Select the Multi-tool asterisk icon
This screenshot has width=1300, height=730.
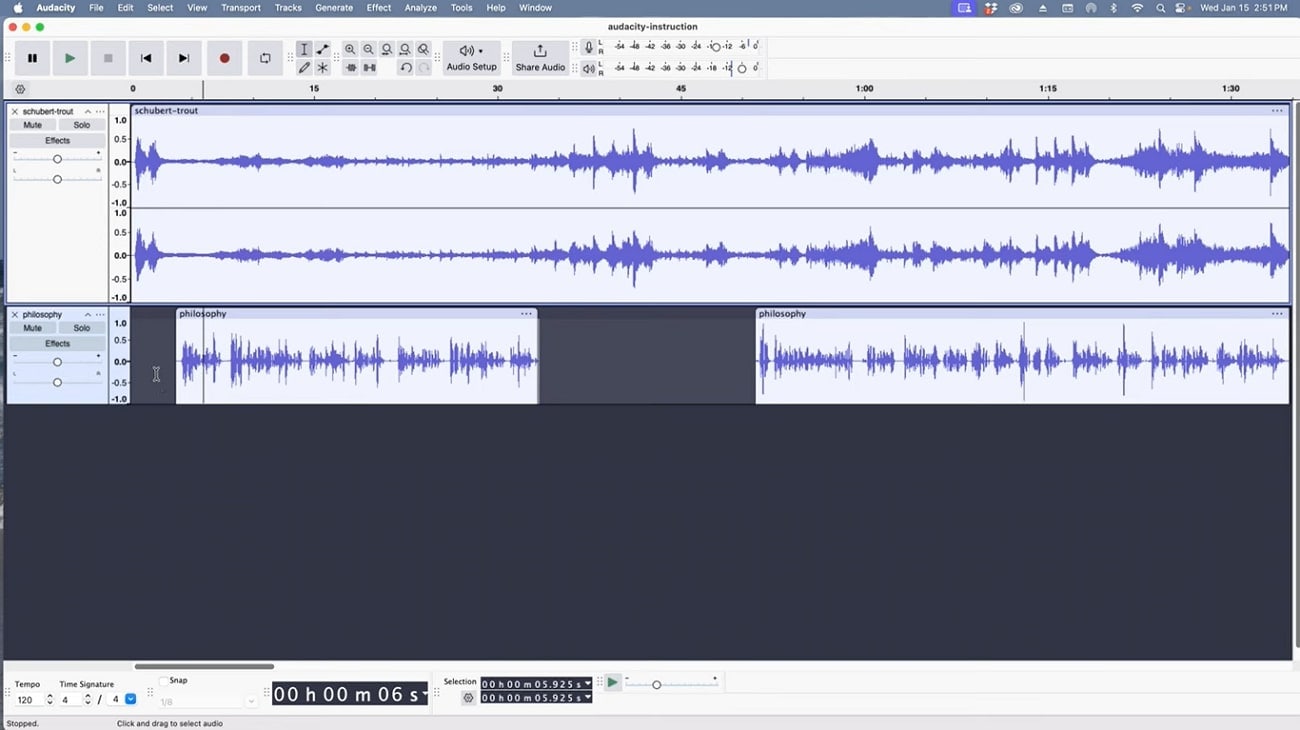click(x=322, y=68)
